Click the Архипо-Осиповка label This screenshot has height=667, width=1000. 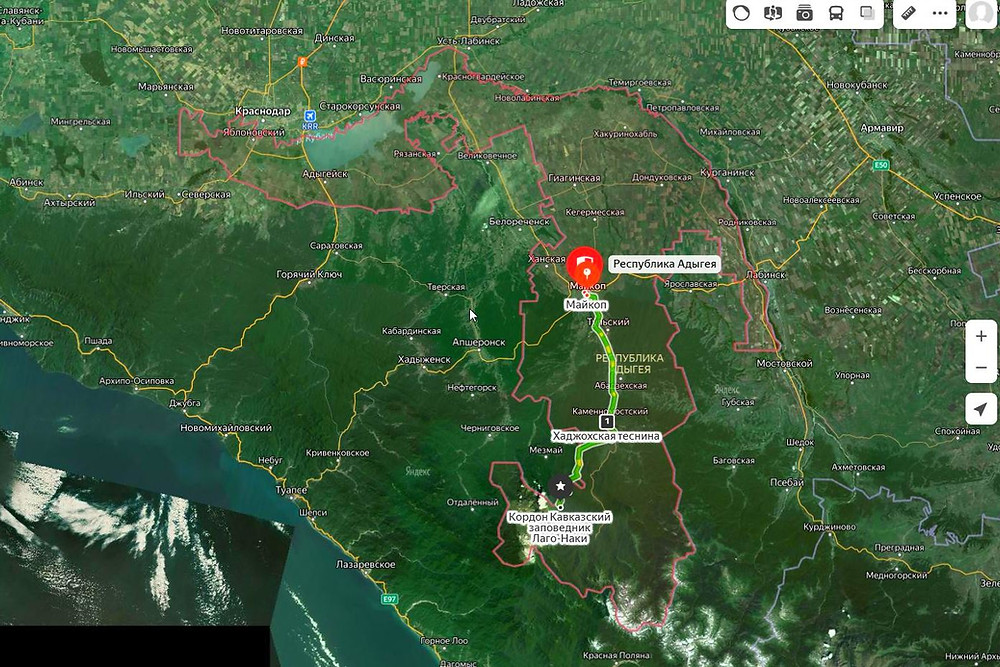pyautogui.click(x=136, y=381)
